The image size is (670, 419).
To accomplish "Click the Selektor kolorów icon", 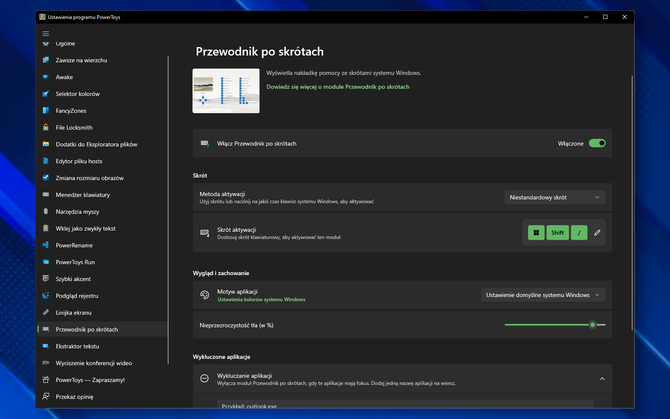I will (x=46, y=94).
